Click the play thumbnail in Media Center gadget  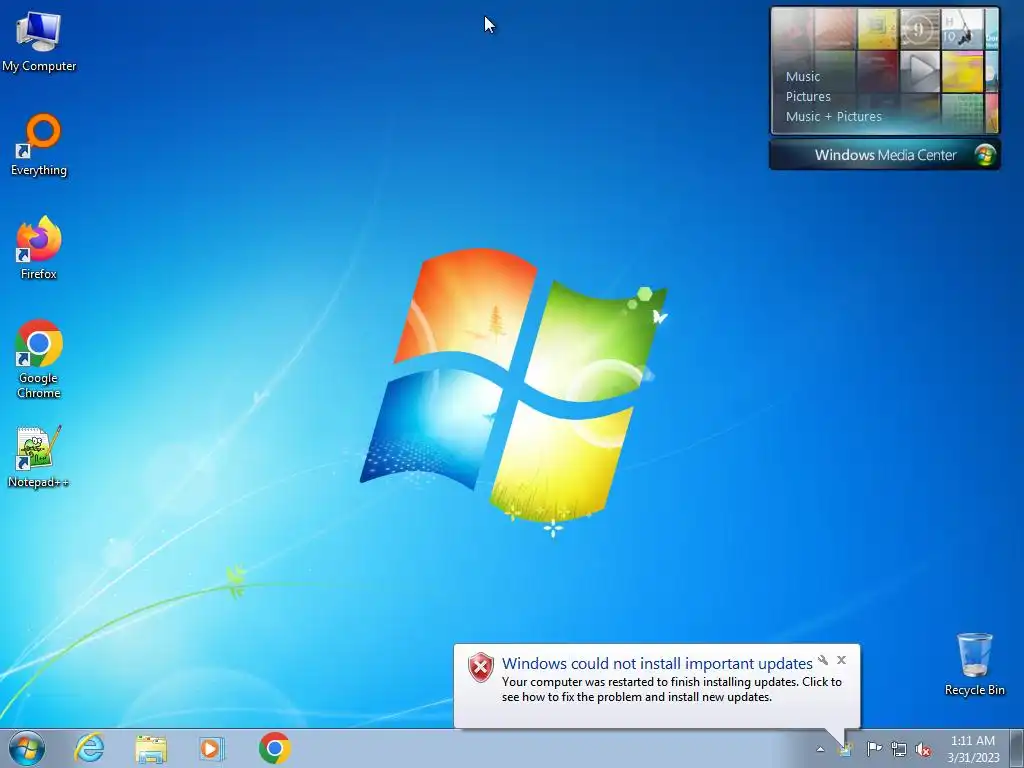point(920,71)
